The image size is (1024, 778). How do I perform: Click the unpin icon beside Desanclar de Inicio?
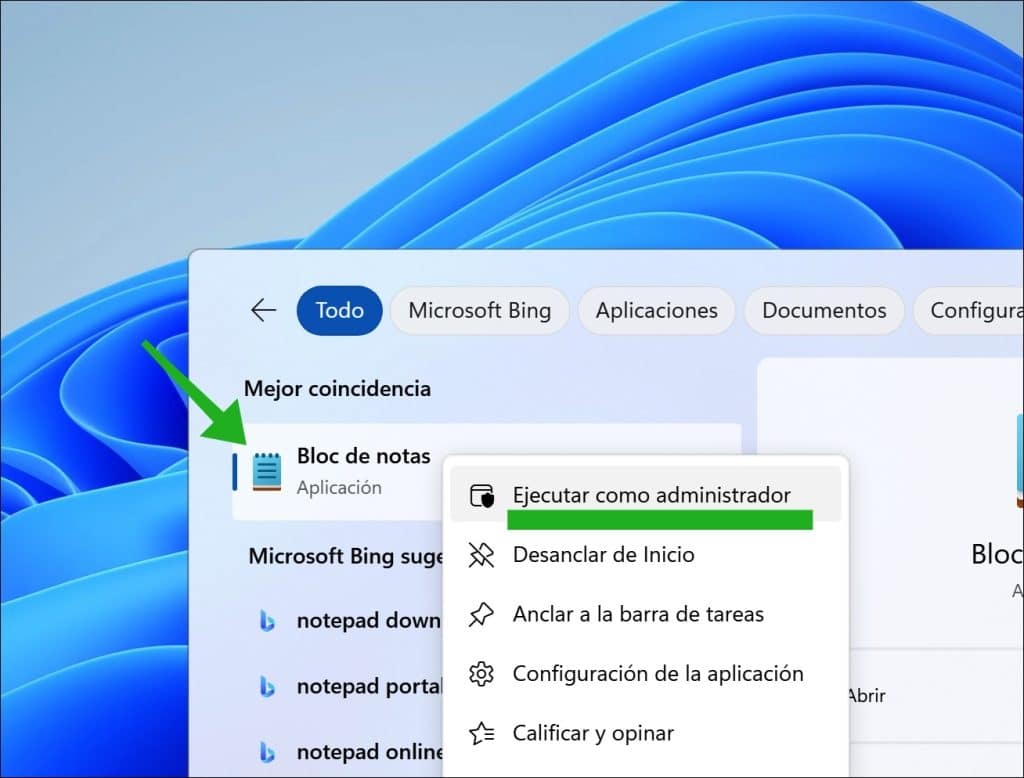click(x=481, y=555)
